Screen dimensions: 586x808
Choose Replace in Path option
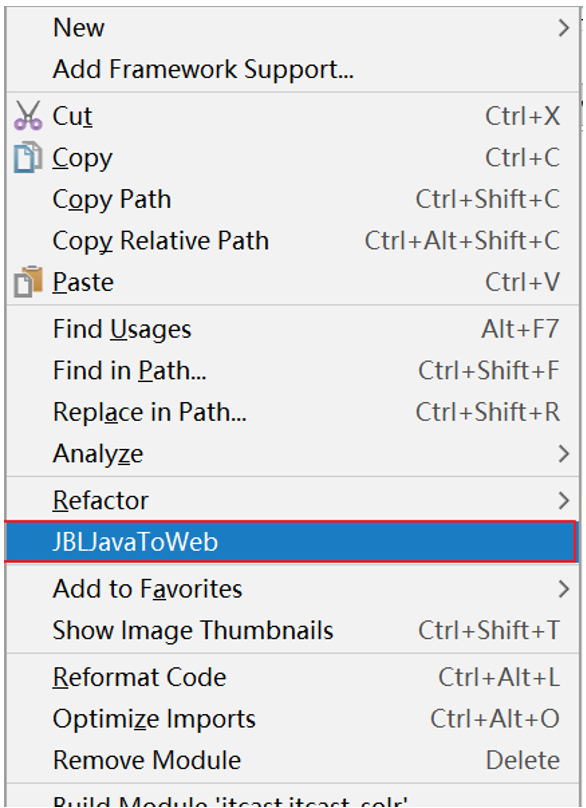(x=292, y=412)
